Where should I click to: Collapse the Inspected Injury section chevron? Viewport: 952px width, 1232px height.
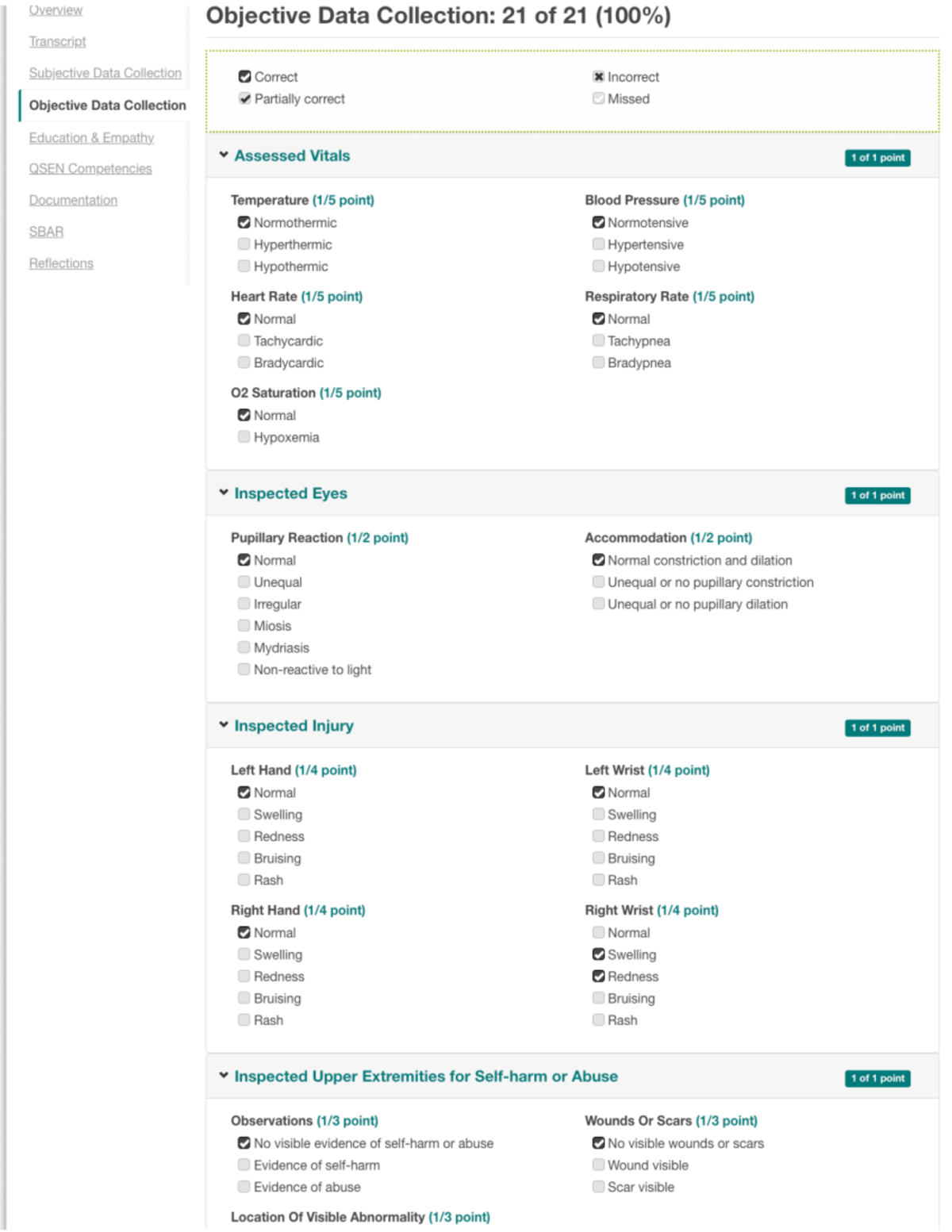[224, 725]
